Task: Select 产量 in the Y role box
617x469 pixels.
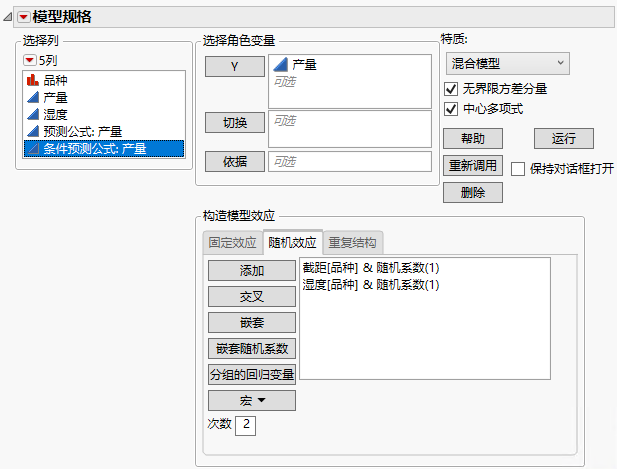Action: [305, 65]
